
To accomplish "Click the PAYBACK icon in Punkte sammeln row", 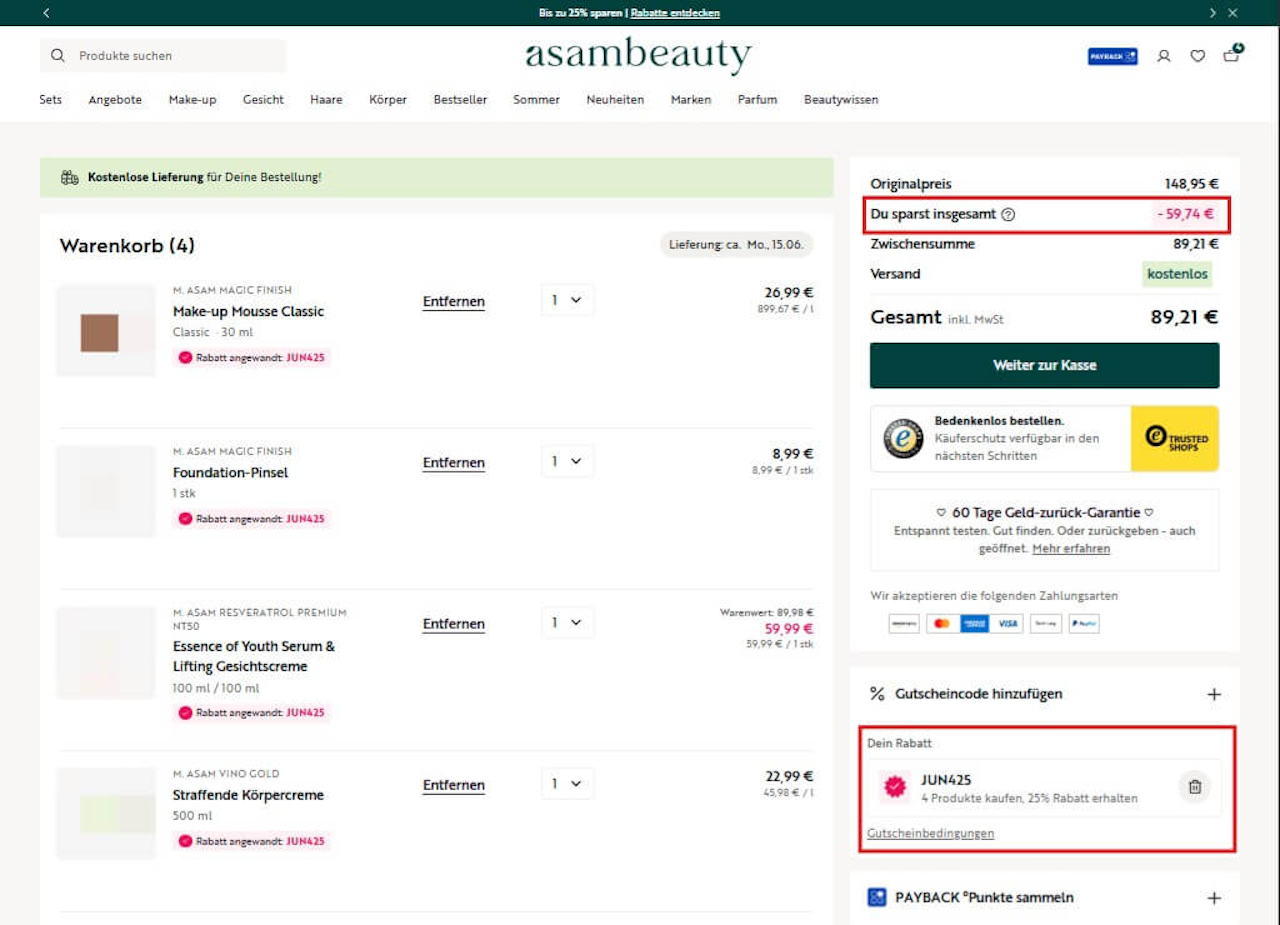I will click(877, 897).
